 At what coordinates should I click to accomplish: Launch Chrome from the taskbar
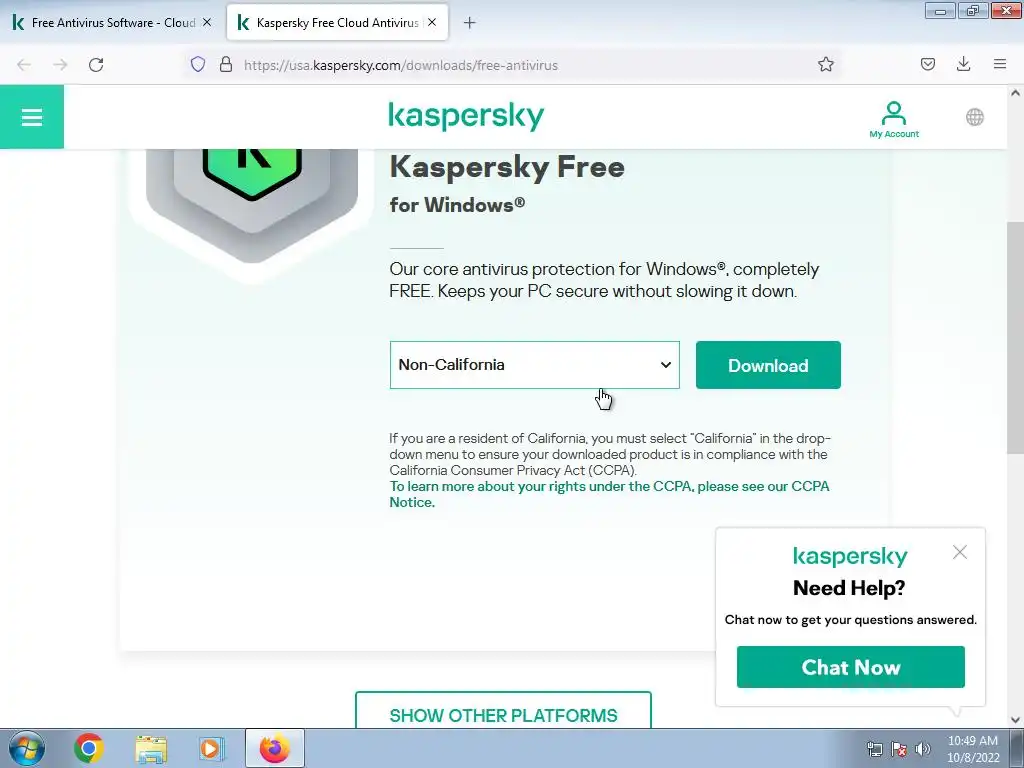88,748
